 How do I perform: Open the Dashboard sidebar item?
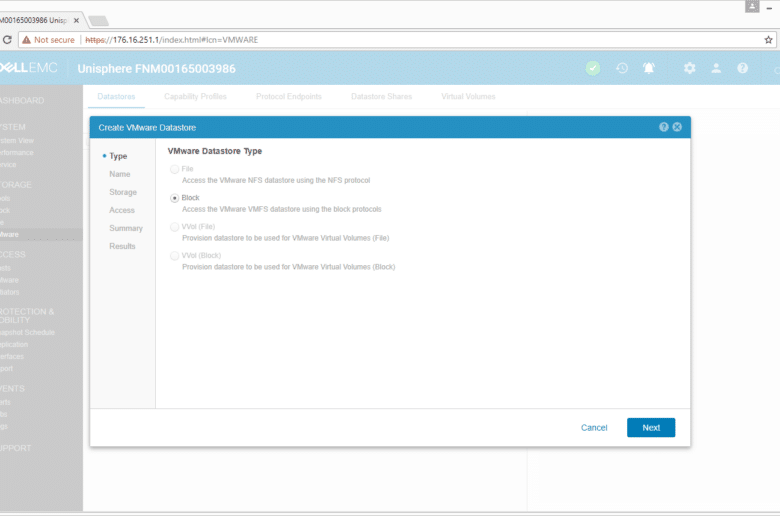(22, 101)
